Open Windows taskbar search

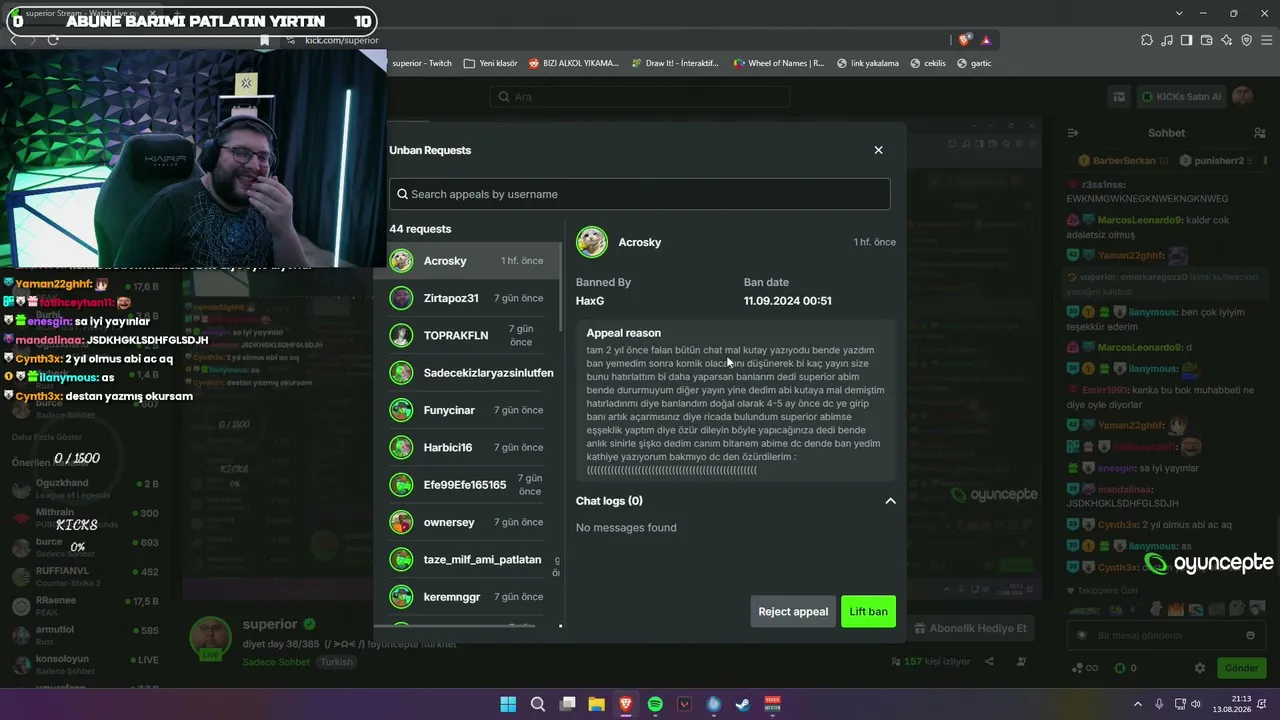coord(538,704)
